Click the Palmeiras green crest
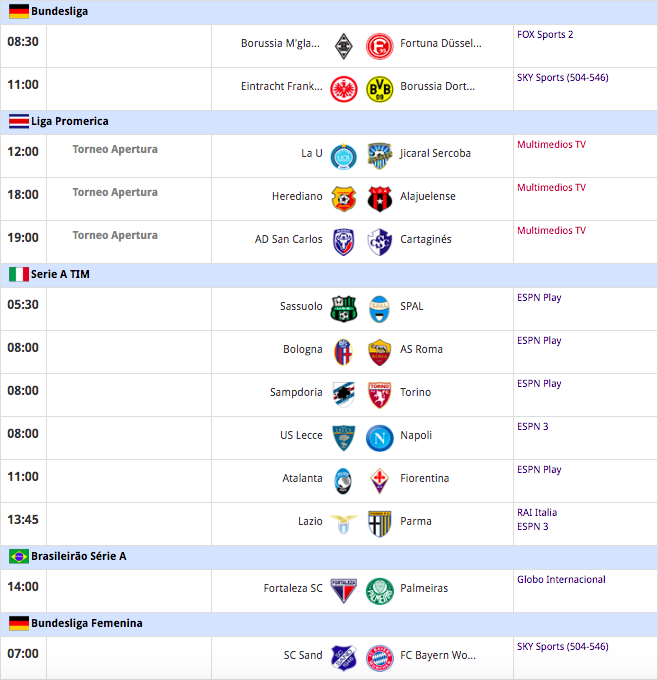This screenshot has width=658, height=680. tap(380, 591)
